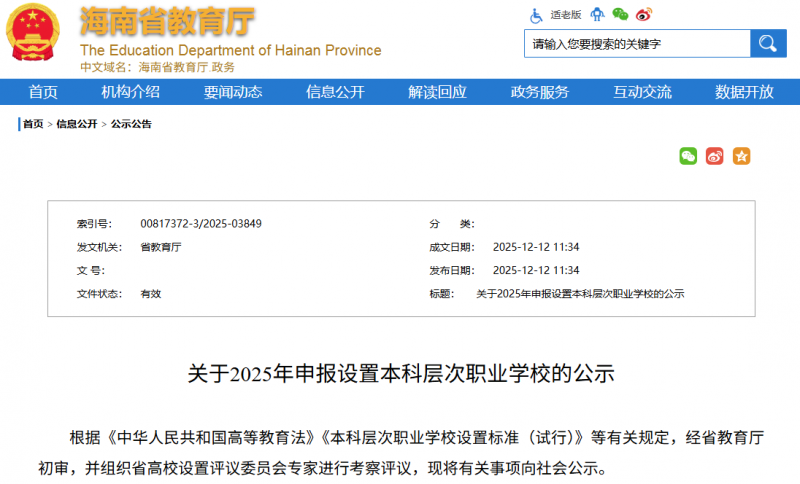Select the index number 00817372-3/2025-03849
This screenshot has width=800, height=484.
201,224
